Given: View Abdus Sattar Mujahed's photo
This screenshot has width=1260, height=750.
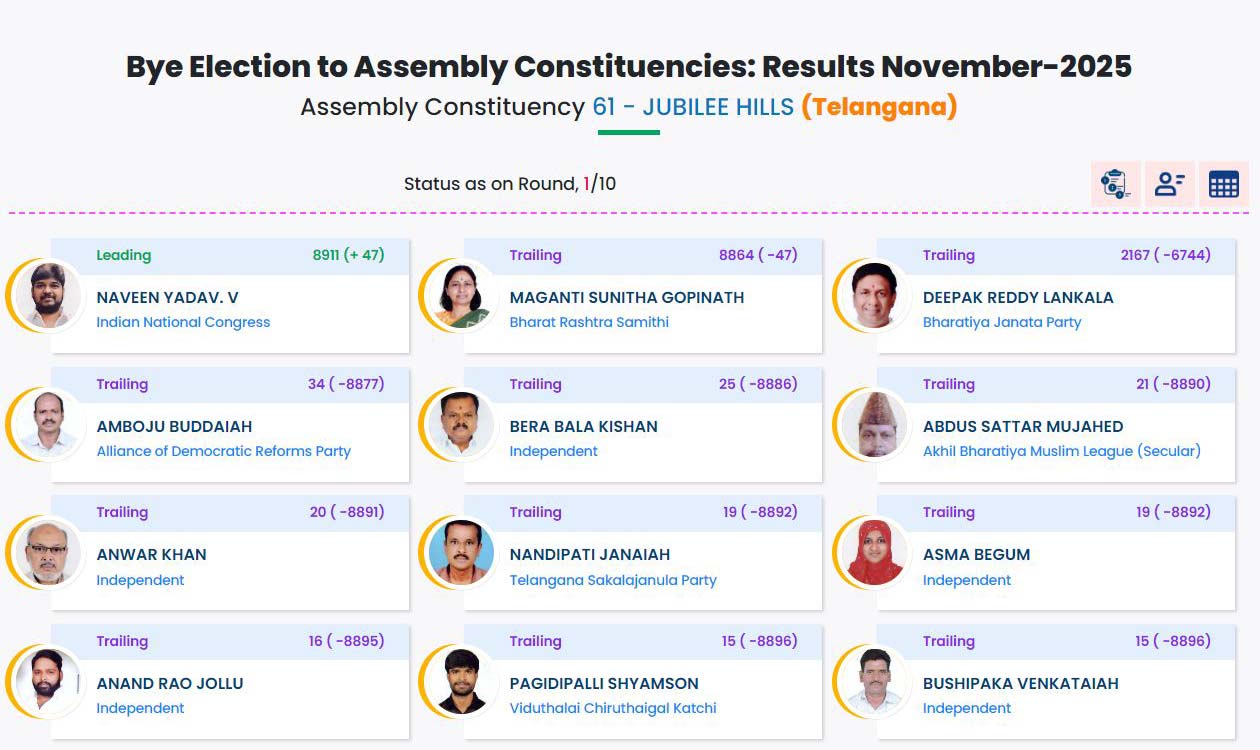Looking at the screenshot, I should click(872, 426).
